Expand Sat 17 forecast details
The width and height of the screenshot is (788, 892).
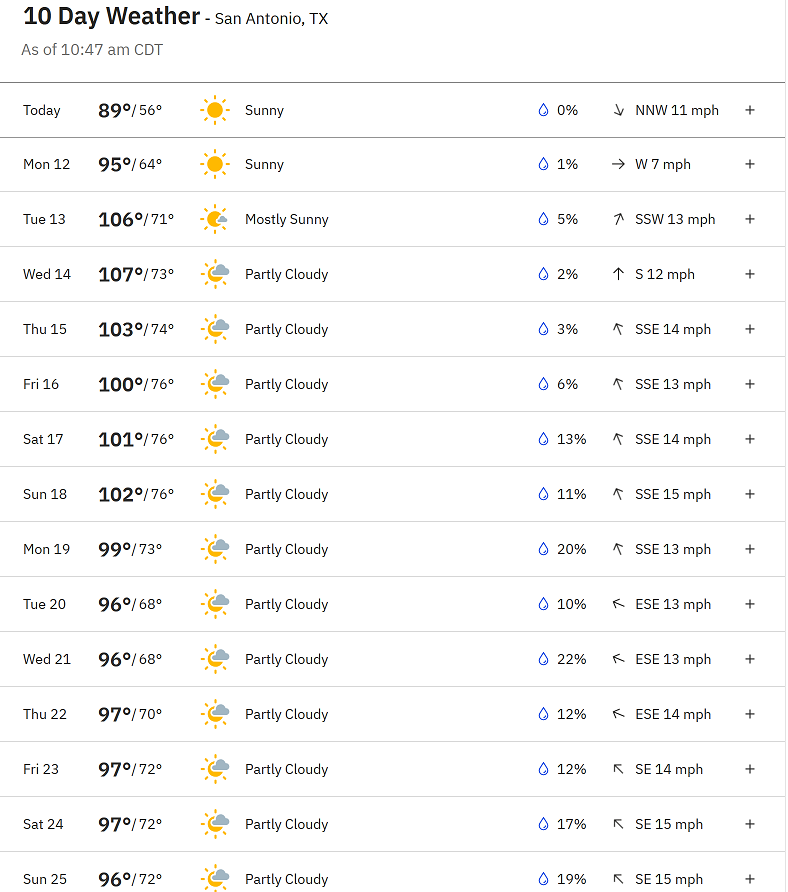749,439
